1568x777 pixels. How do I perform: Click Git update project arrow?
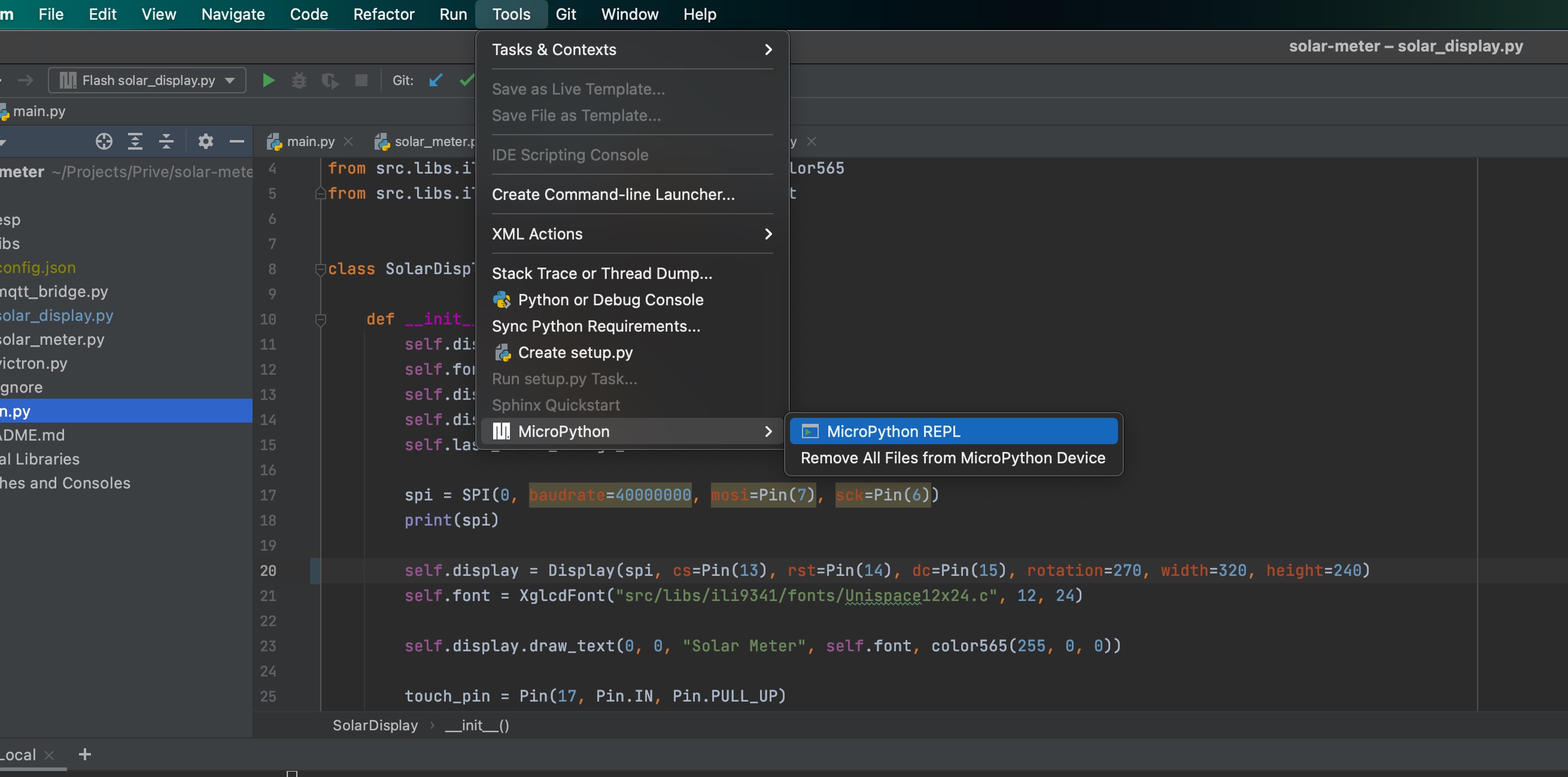[x=435, y=80]
